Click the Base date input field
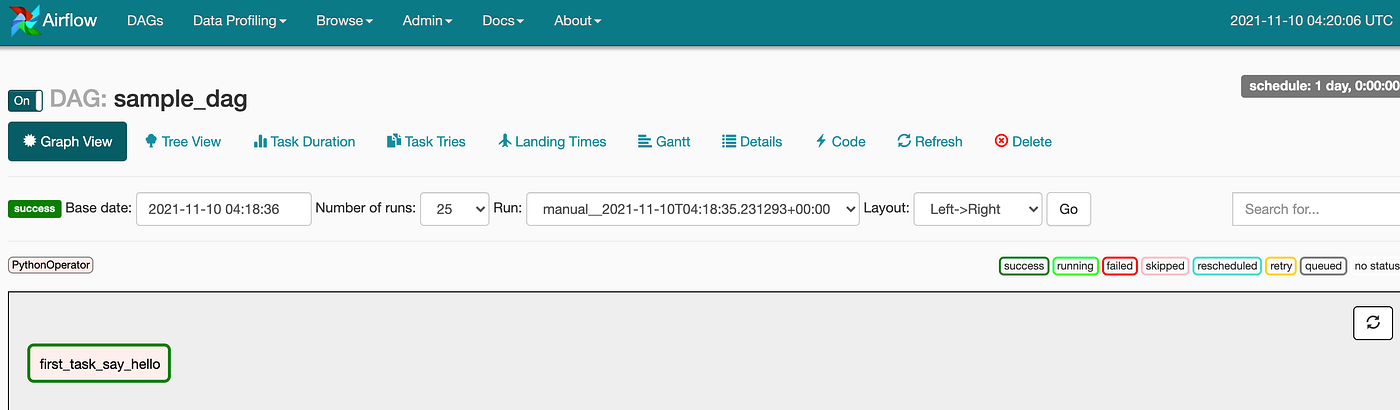 [223, 209]
